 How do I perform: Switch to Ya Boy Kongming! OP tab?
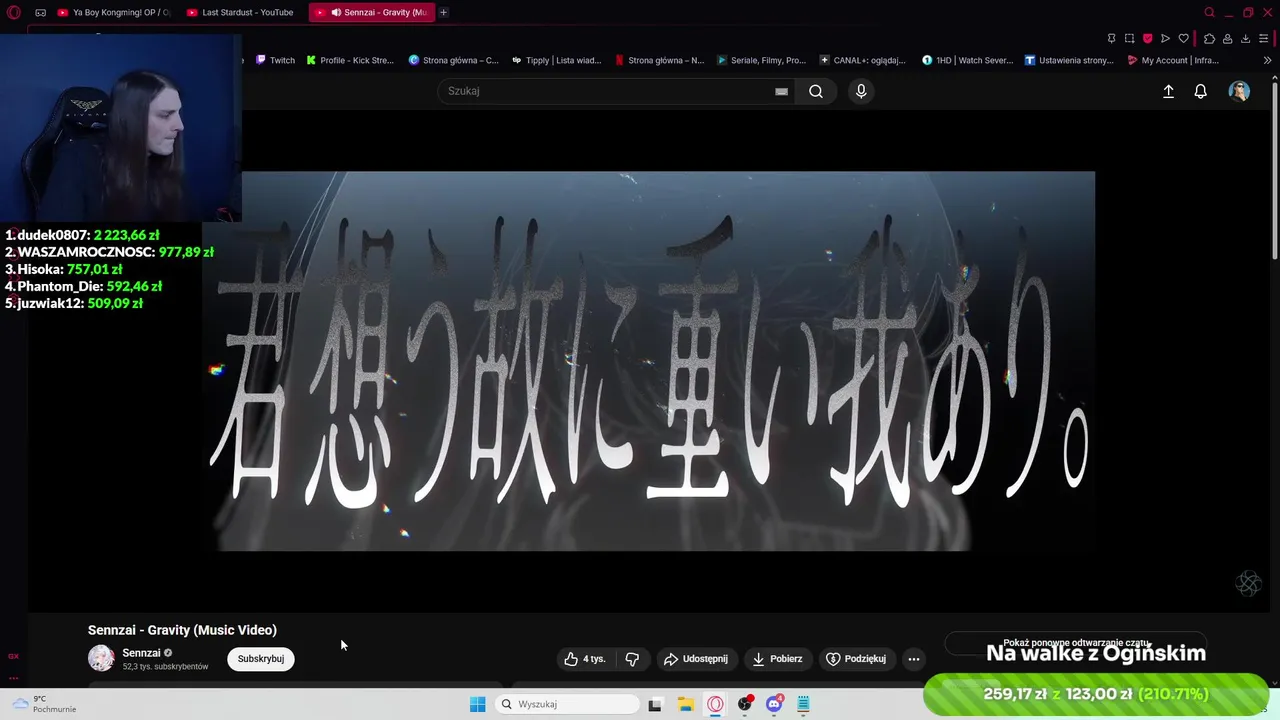coord(113,12)
